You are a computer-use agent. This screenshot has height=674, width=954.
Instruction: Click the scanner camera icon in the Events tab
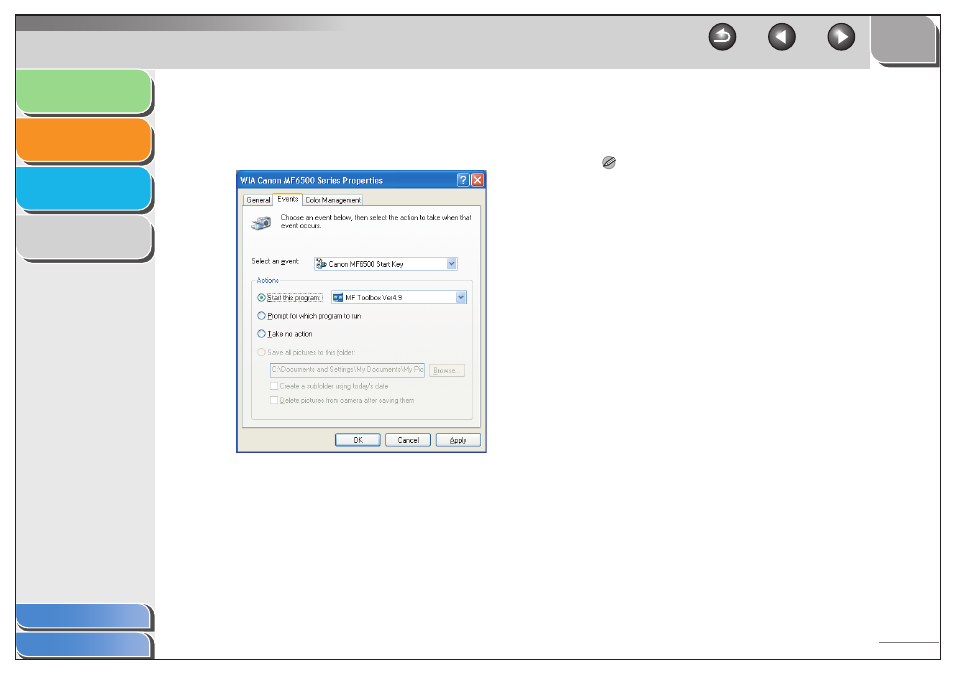click(262, 223)
